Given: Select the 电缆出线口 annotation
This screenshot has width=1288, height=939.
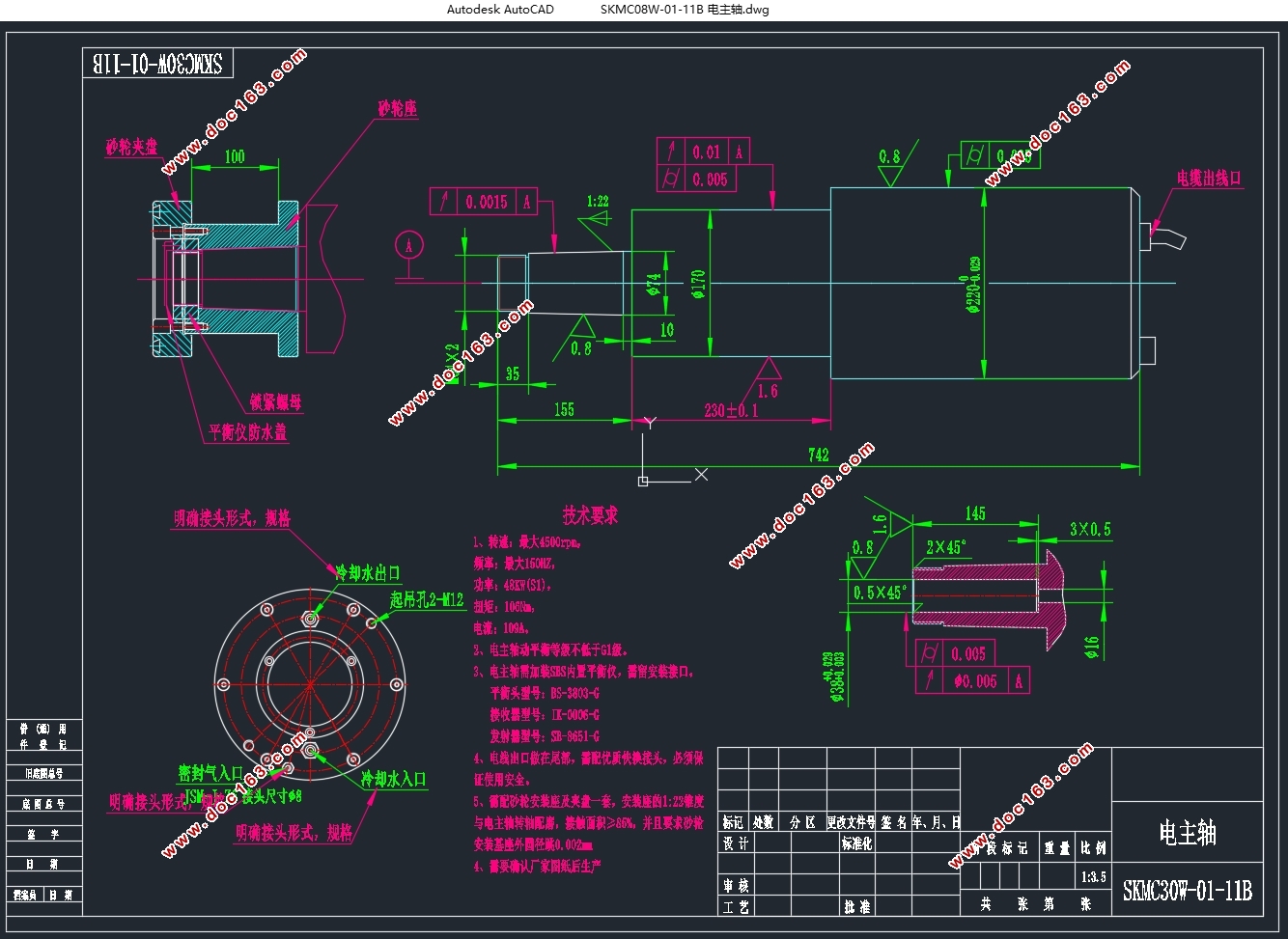Looking at the screenshot, I should [x=1208, y=179].
